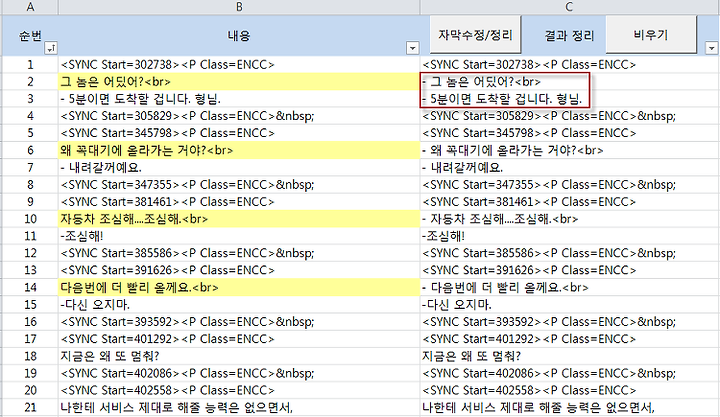The height and width of the screenshot is (417, 720).
Task: Select highlighted cell '그 놈은 어딨어?<br>' in column B
Action: 239,82
